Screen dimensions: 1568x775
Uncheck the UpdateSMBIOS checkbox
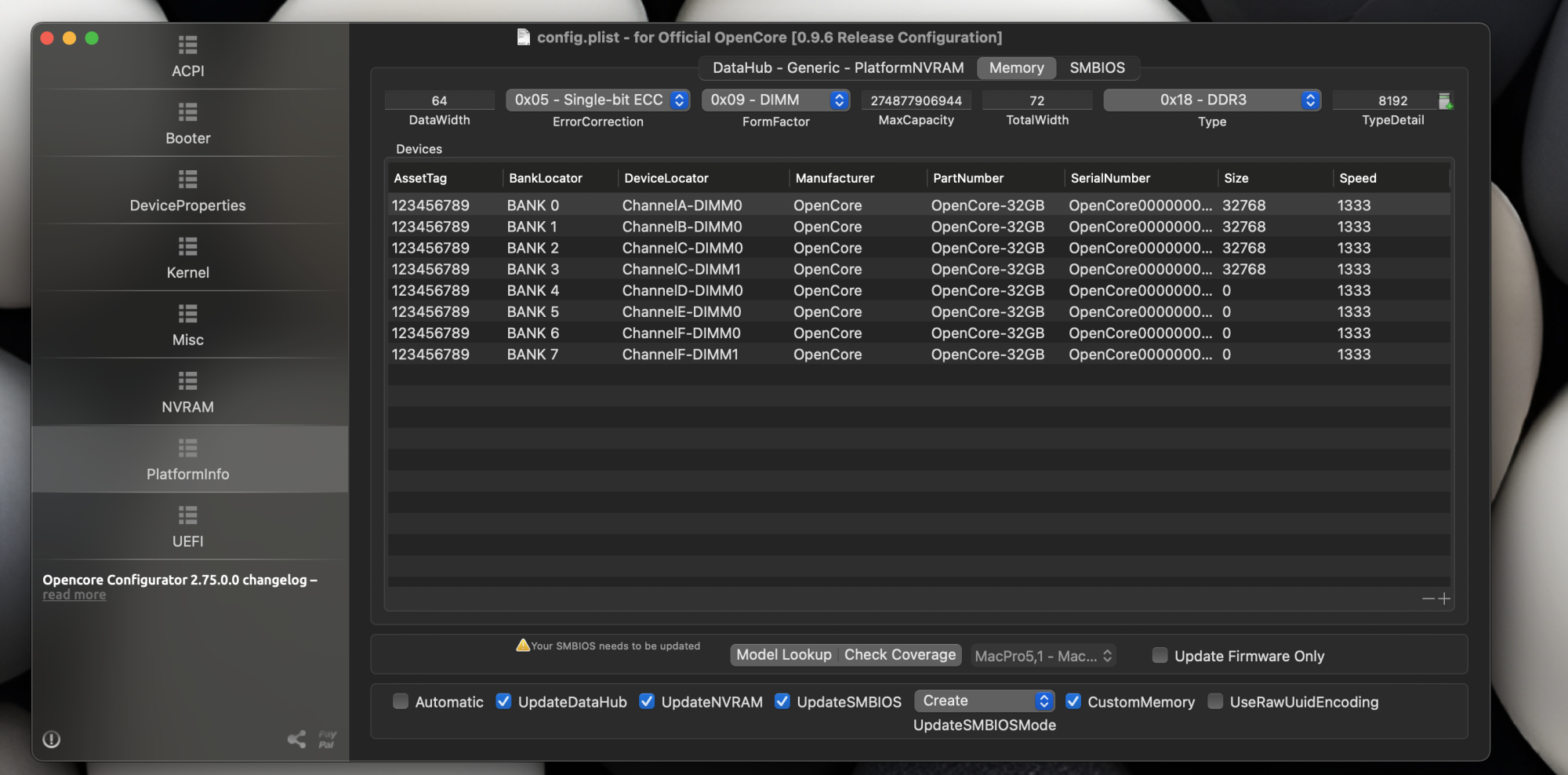(x=782, y=701)
